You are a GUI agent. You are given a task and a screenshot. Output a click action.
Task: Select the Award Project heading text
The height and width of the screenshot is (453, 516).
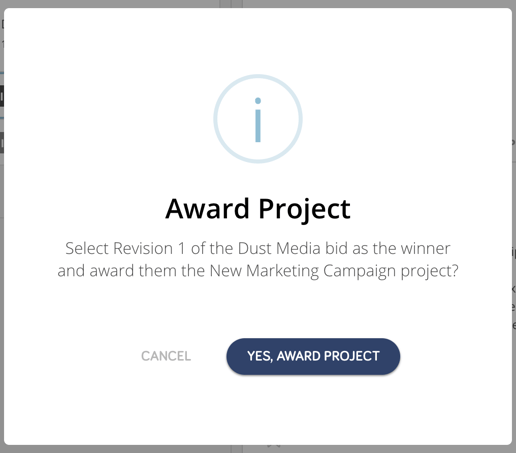point(258,209)
